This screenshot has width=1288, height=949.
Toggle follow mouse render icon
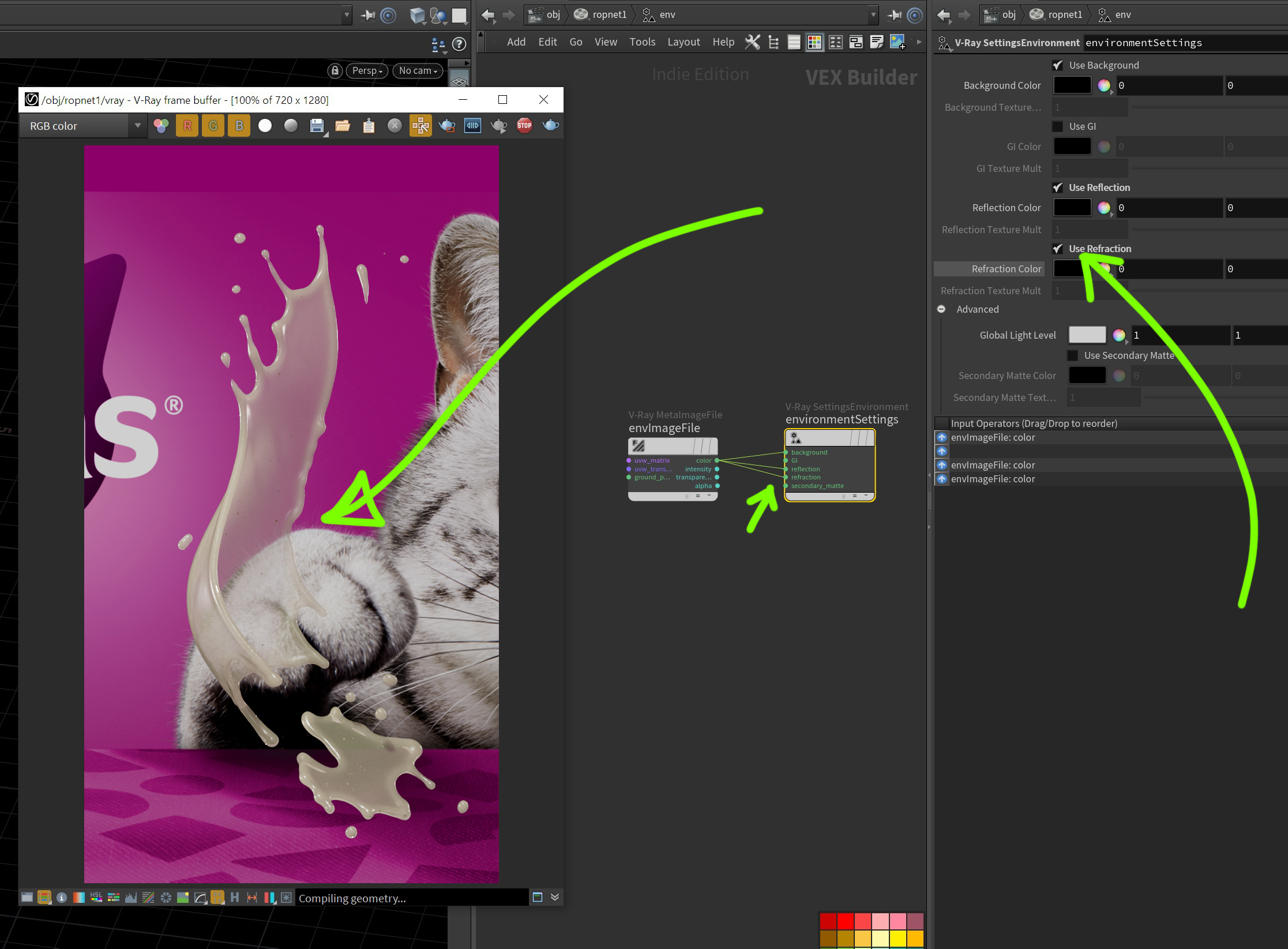(420, 126)
